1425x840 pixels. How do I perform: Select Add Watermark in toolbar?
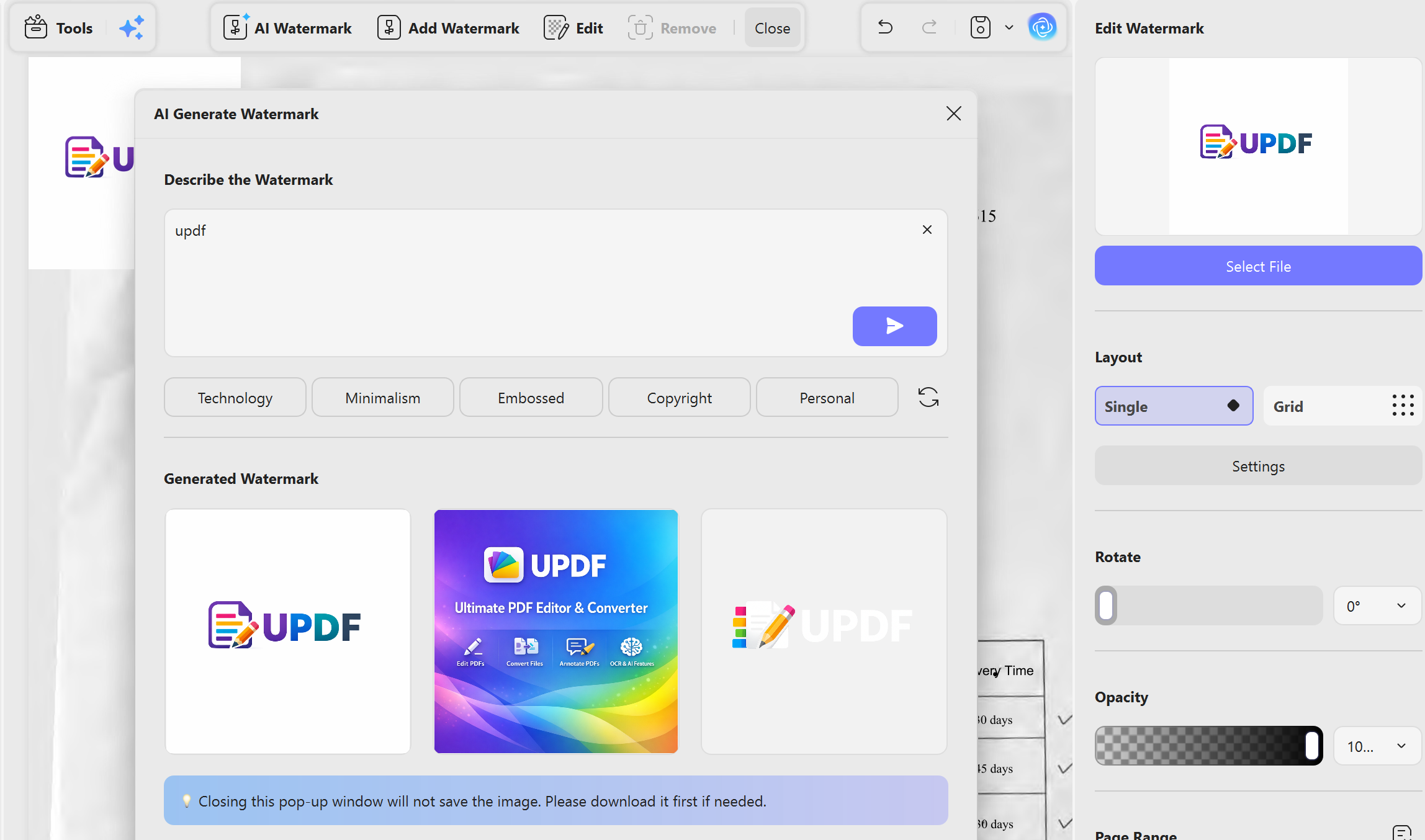point(448,28)
